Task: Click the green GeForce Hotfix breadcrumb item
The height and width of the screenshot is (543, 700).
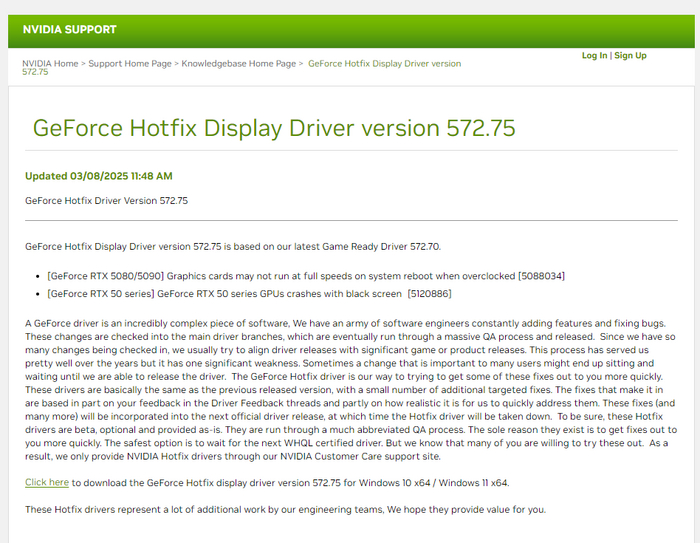Action: click(384, 64)
